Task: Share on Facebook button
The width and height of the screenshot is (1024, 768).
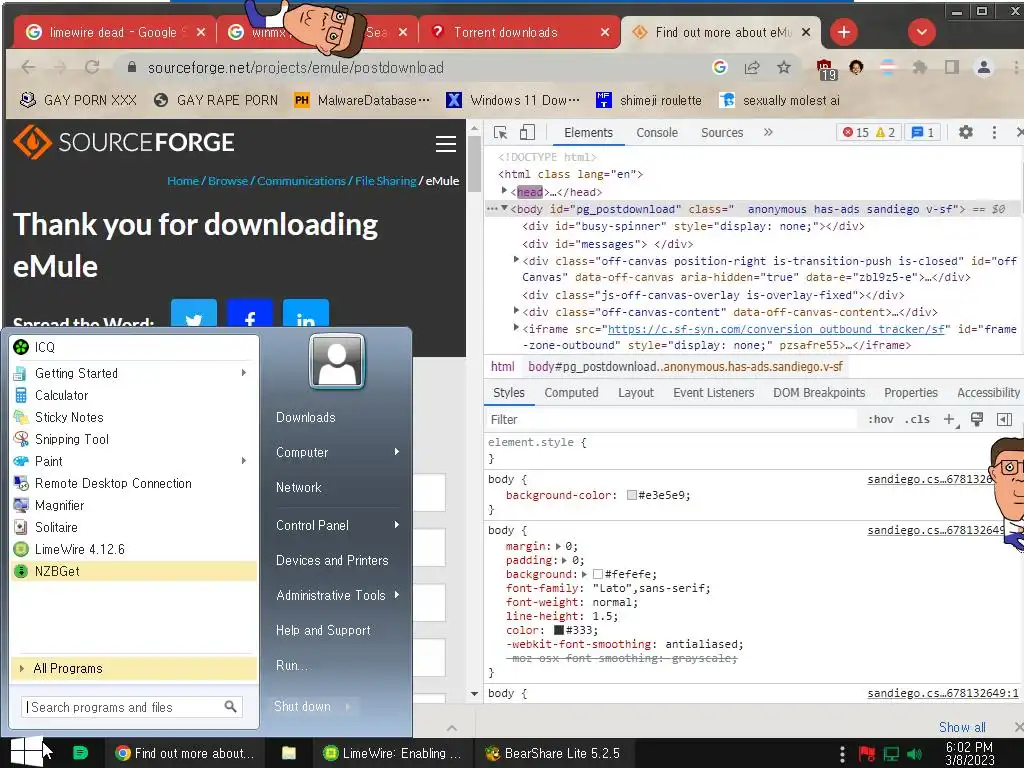Action: [x=249, y=314]
